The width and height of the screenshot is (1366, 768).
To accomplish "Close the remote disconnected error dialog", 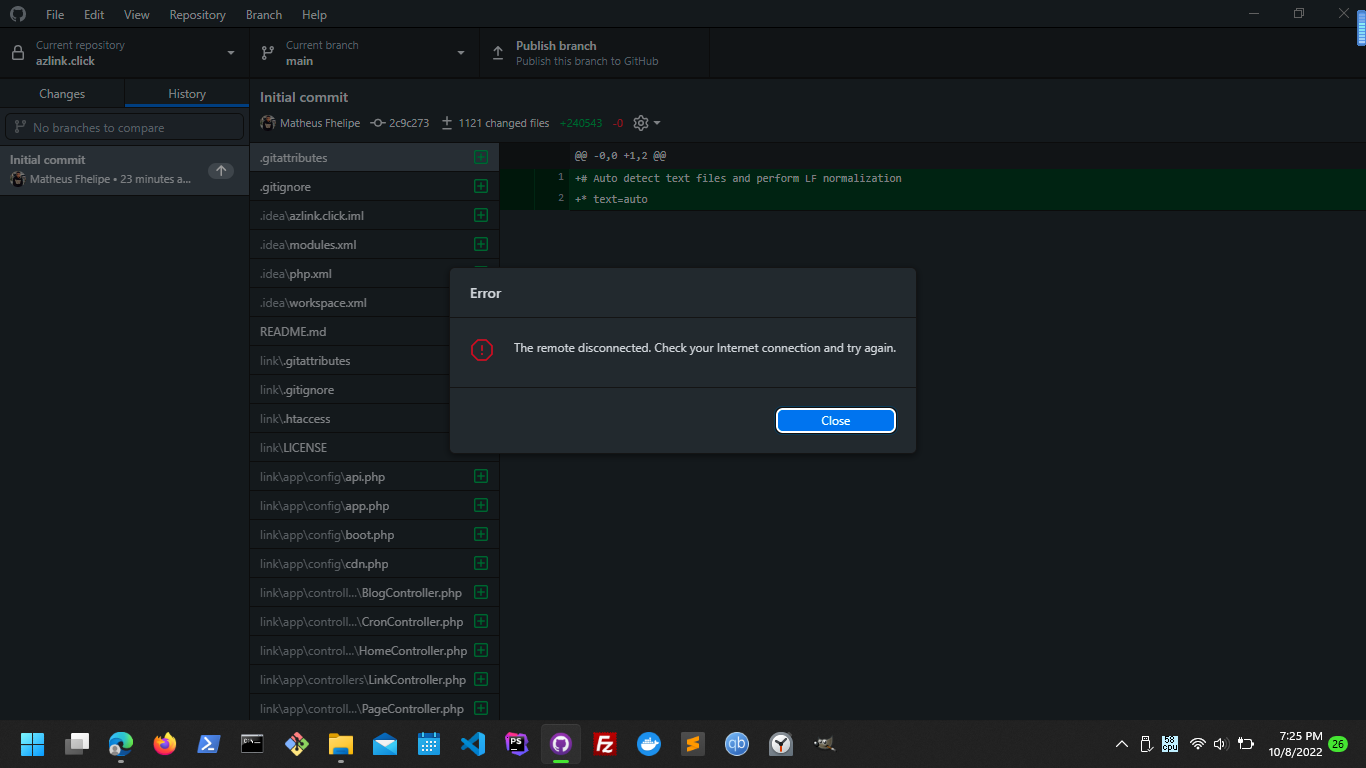I will point(835,420).
